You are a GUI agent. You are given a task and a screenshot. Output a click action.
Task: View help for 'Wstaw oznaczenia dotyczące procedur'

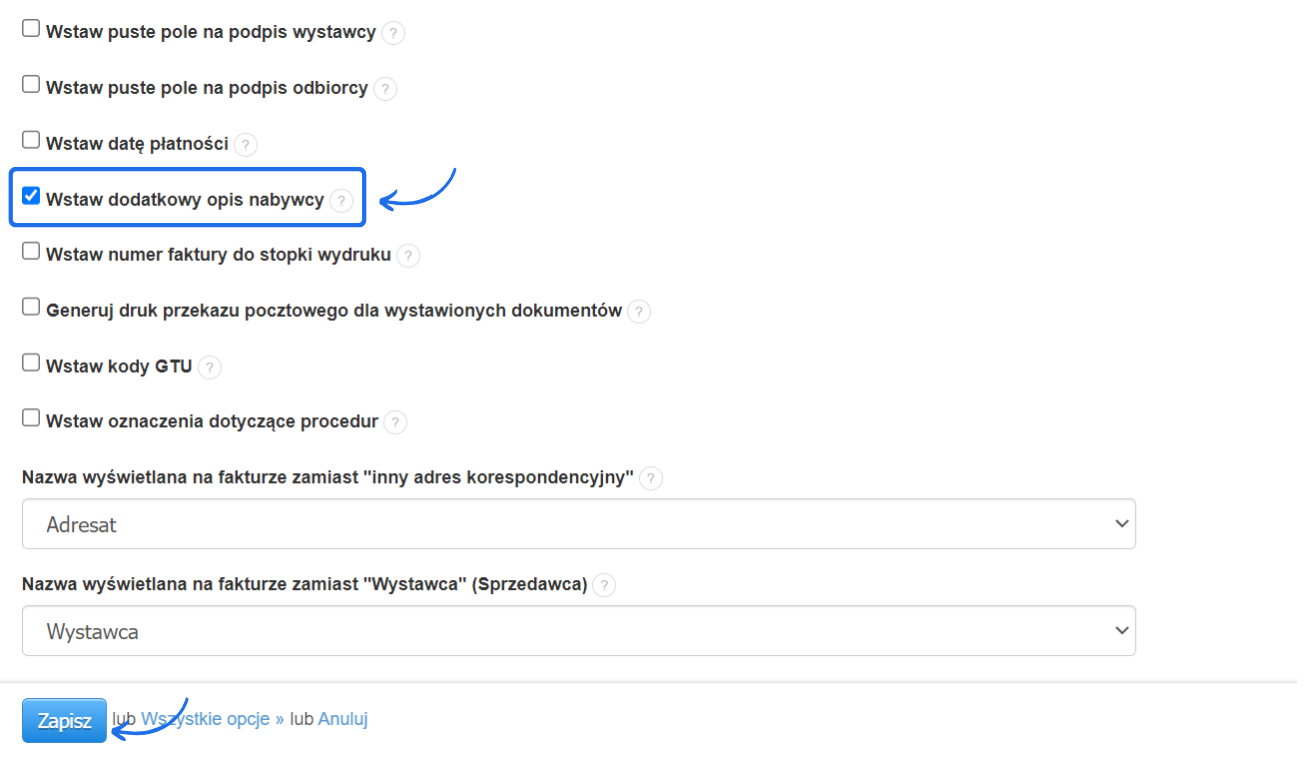tap(396, 422)
